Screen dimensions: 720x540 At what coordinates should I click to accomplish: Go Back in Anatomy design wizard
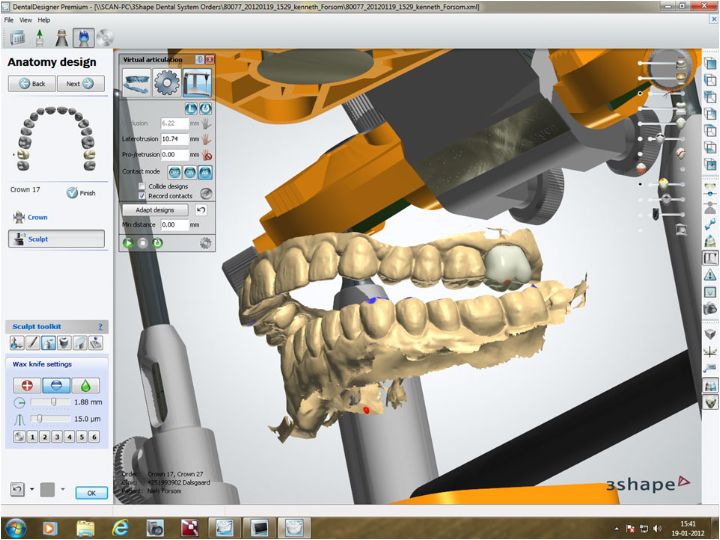pyautogui.click(x=32, y=84)
